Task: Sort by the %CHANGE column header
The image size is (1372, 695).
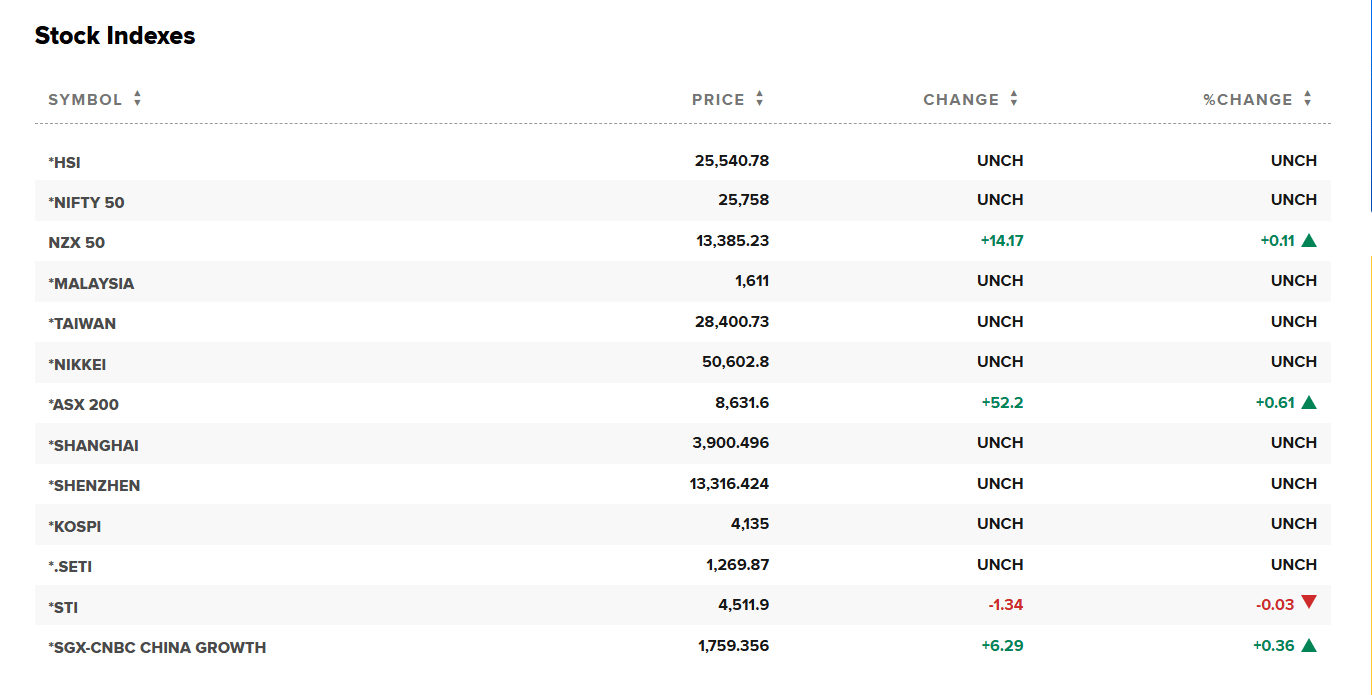Action: (x=1248, y=100)
